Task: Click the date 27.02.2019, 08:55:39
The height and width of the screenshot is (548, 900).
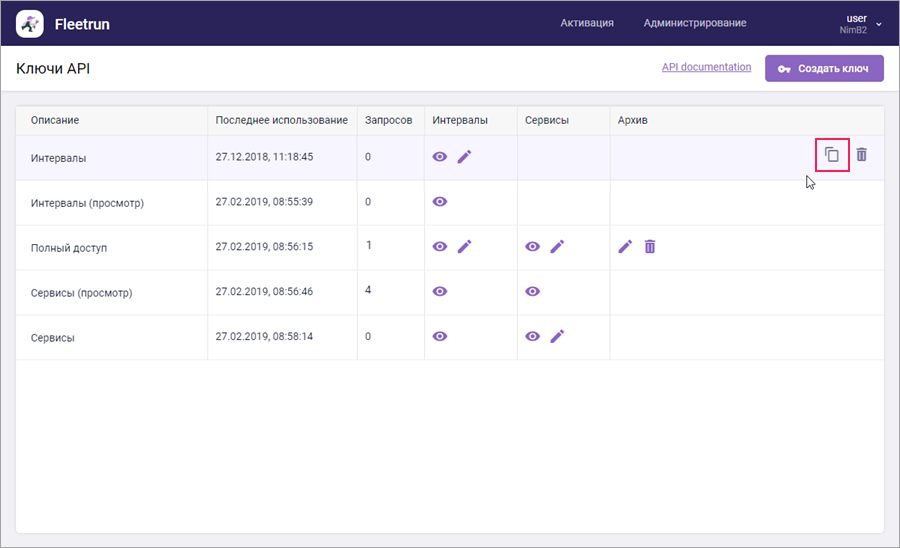Action: click(264, 201)
